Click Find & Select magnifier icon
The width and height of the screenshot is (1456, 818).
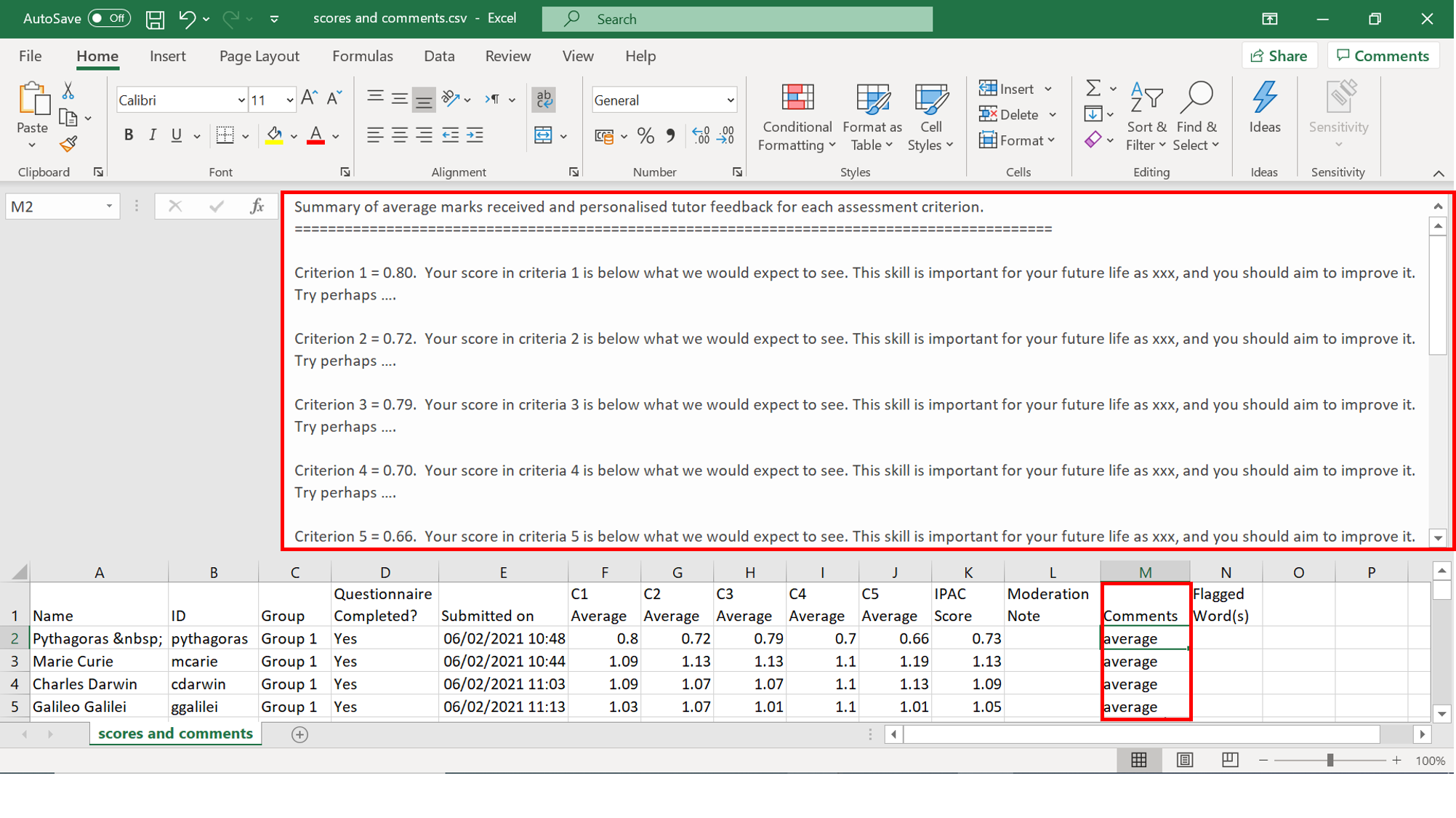tap(1196, 98)
